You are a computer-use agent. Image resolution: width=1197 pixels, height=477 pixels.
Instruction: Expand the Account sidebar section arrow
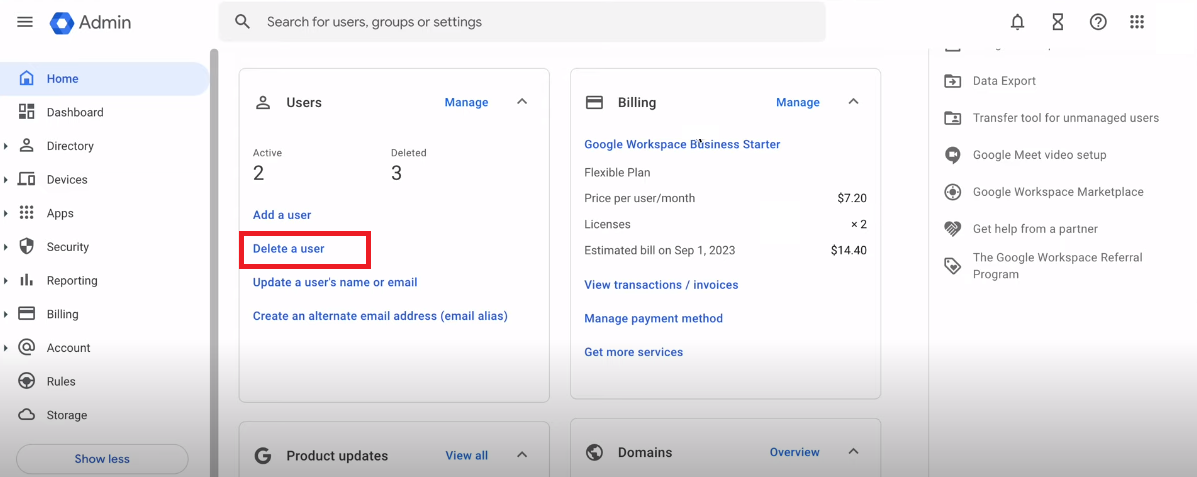click(6, 347)
